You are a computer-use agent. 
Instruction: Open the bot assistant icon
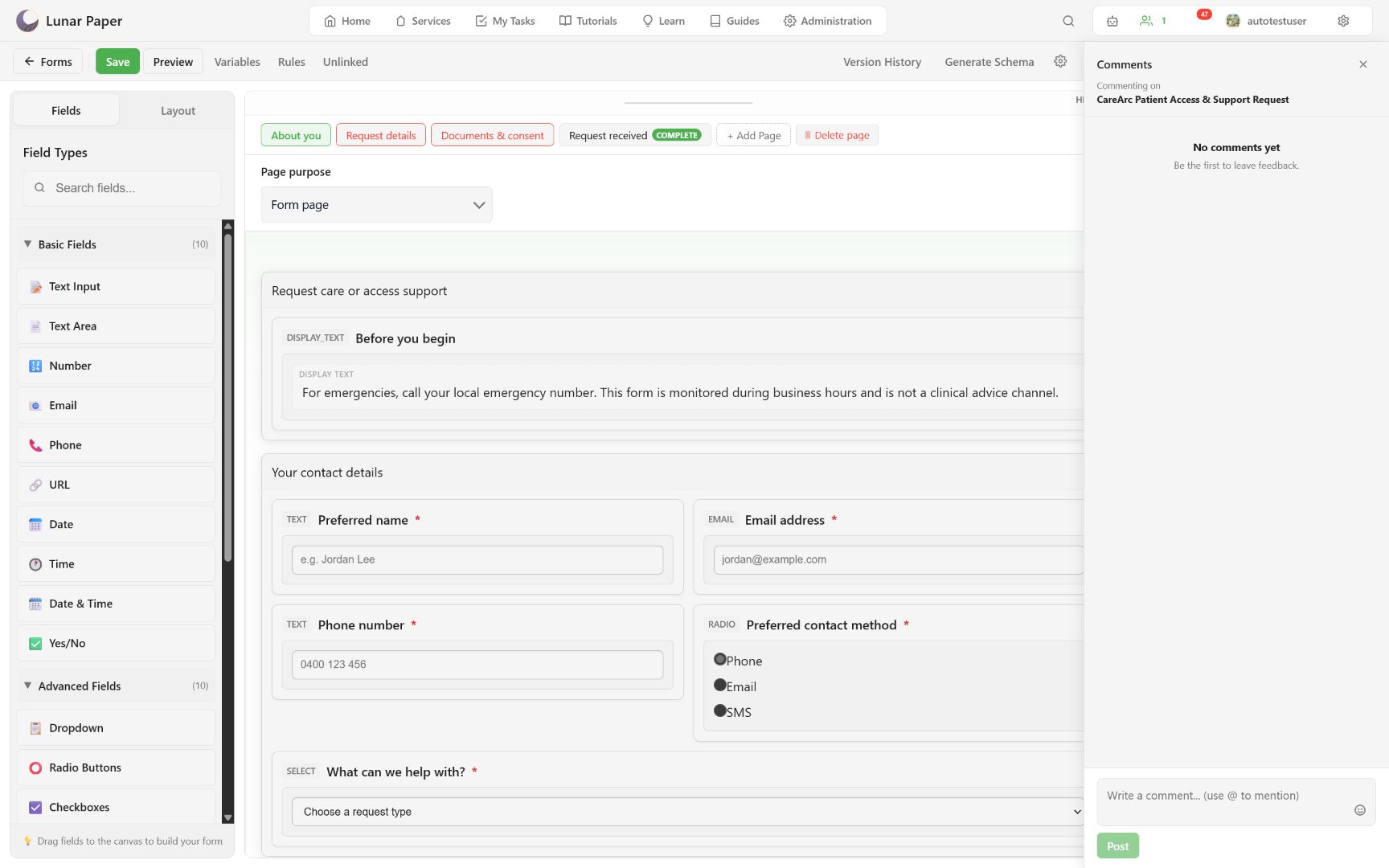[1112, 21]
